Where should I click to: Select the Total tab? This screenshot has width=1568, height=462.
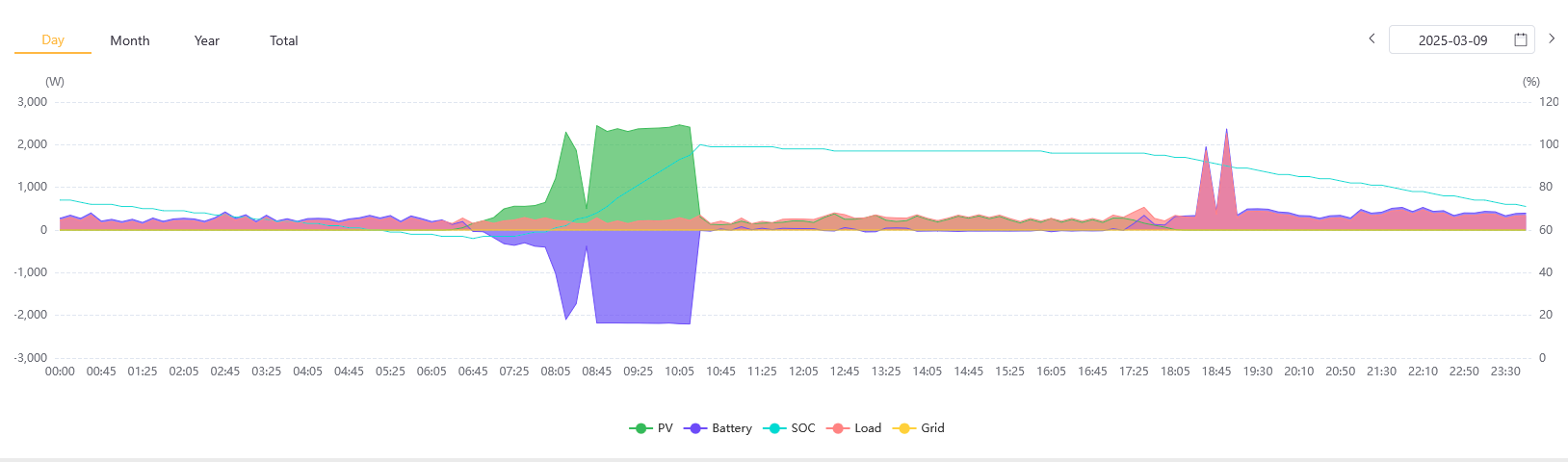coord(284,40)
